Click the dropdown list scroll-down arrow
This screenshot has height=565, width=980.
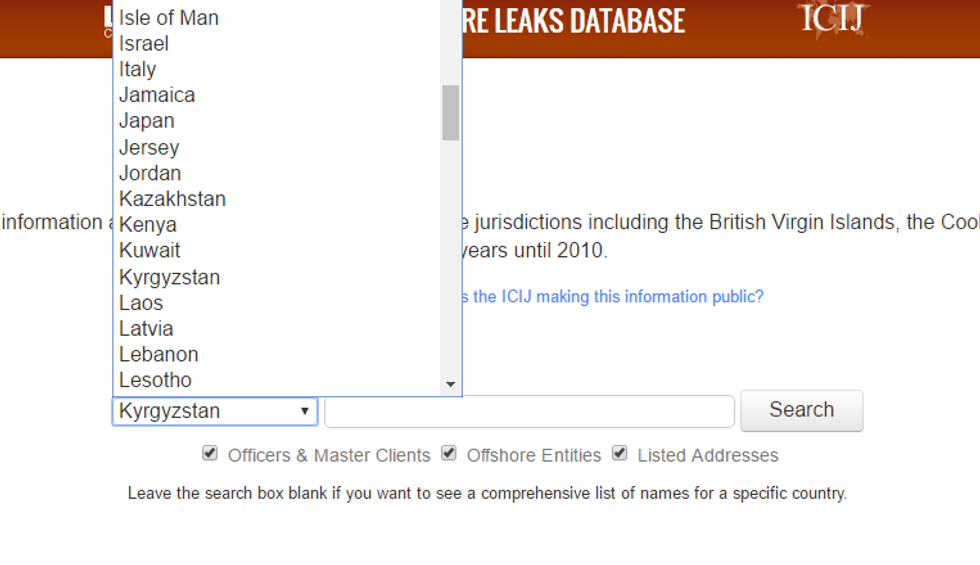click(x=450, y=384)
